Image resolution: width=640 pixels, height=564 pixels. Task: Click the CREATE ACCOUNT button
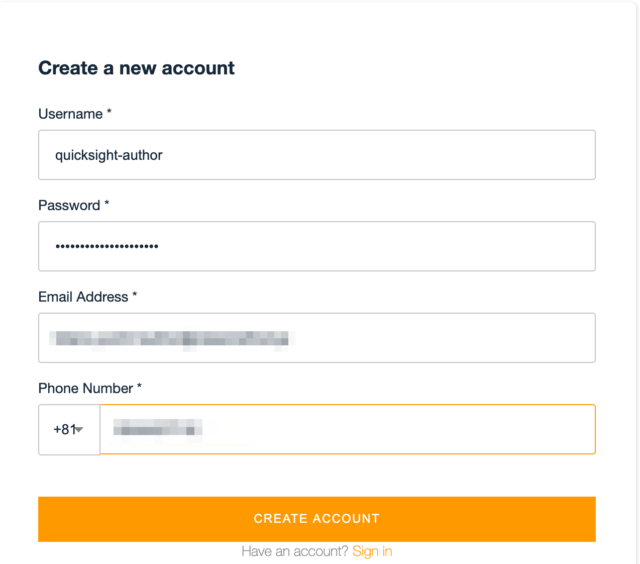click(317, 519)
